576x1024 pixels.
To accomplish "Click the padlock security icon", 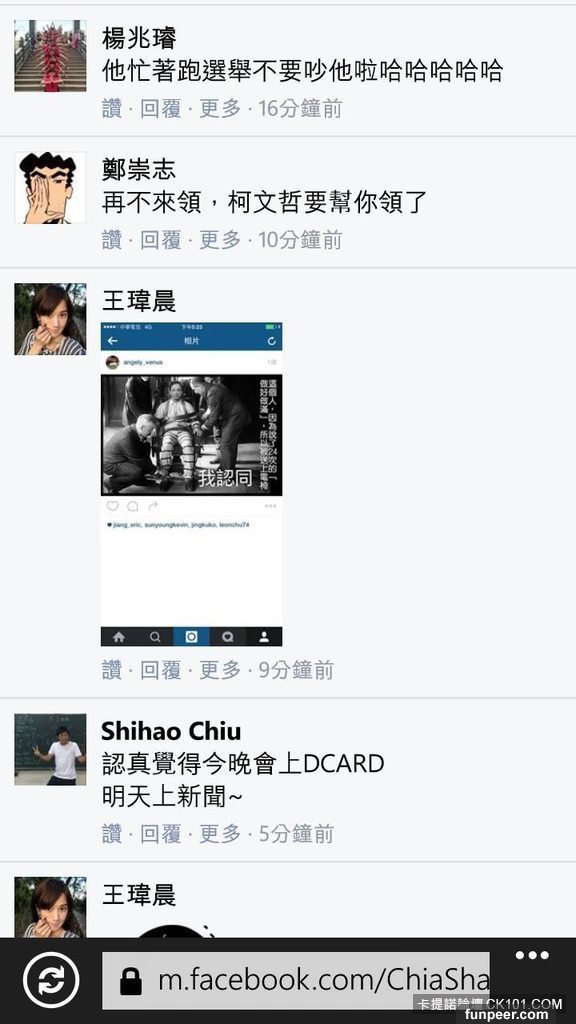I will (131, 980).
